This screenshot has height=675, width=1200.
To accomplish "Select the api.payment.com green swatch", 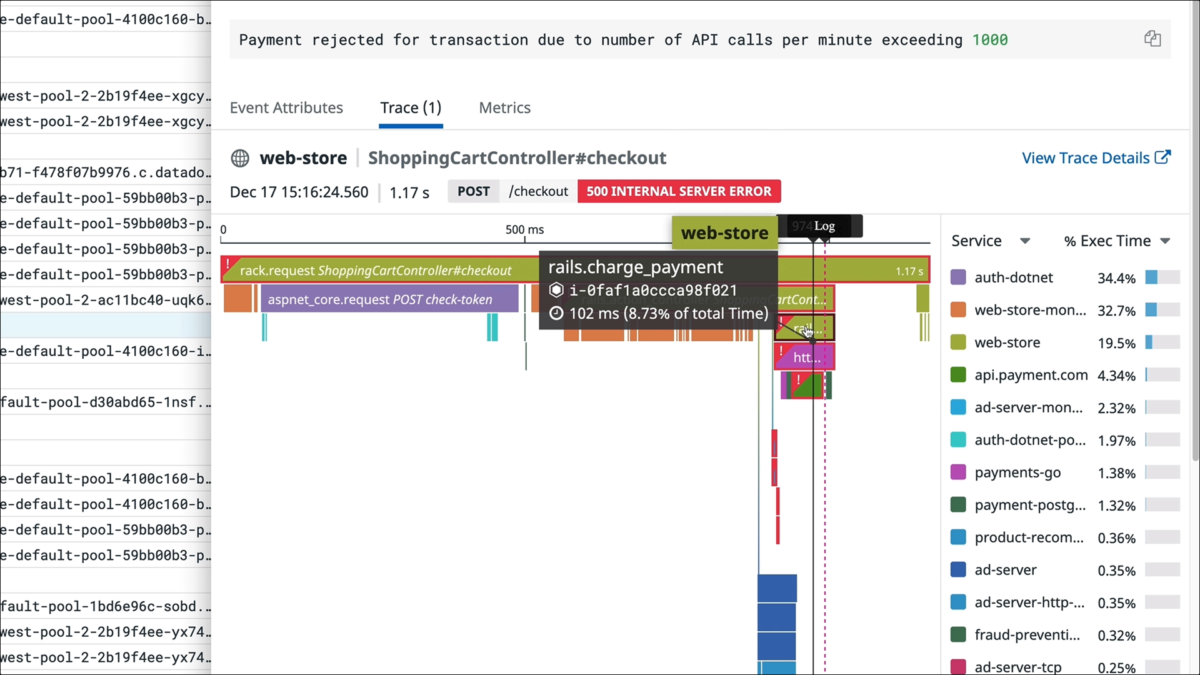I will (958, 375).
